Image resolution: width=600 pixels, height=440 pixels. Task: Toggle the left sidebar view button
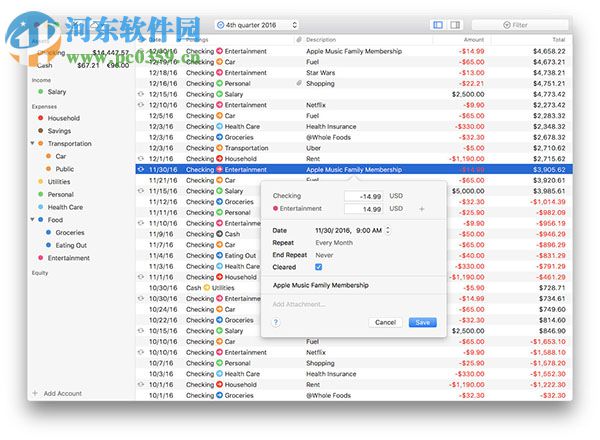tap(438, 25)
